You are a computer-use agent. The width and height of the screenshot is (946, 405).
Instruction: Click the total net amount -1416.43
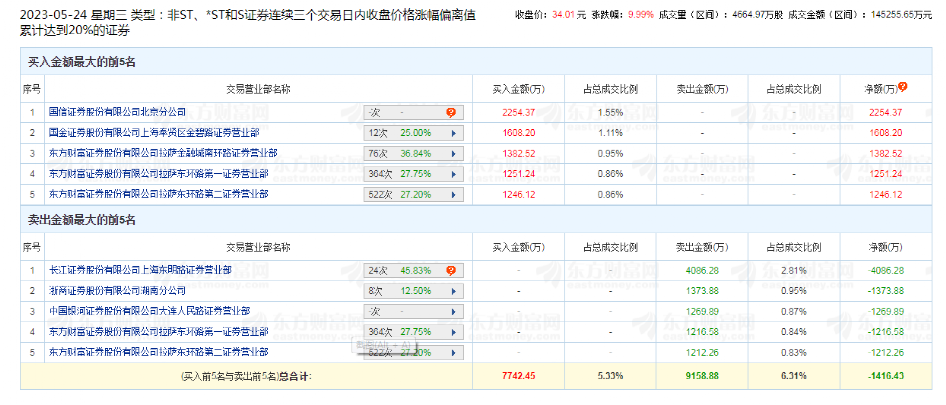pos(886,376)
